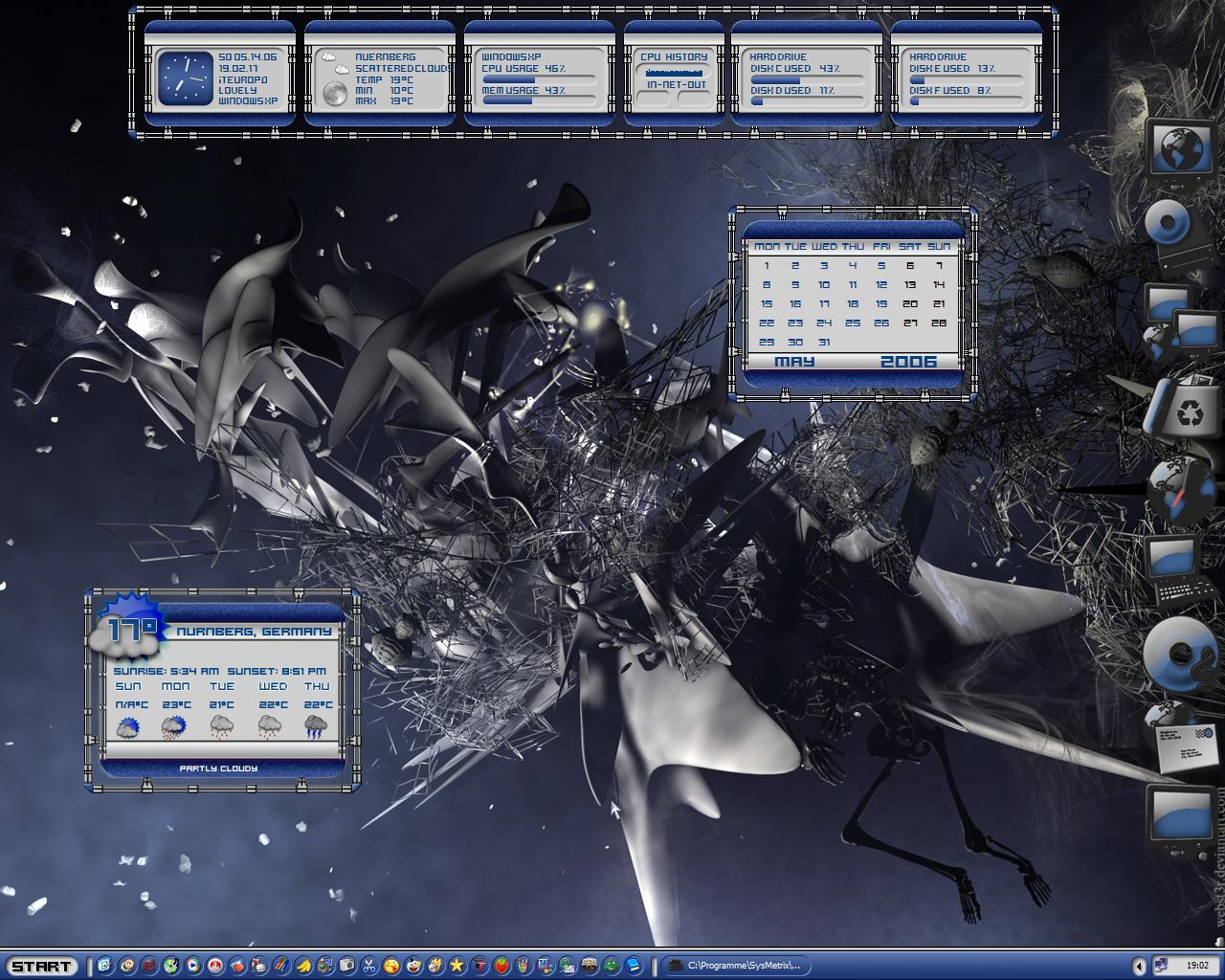
Task: Launch the strawberry quick launch icon
Action: (501, 966)
